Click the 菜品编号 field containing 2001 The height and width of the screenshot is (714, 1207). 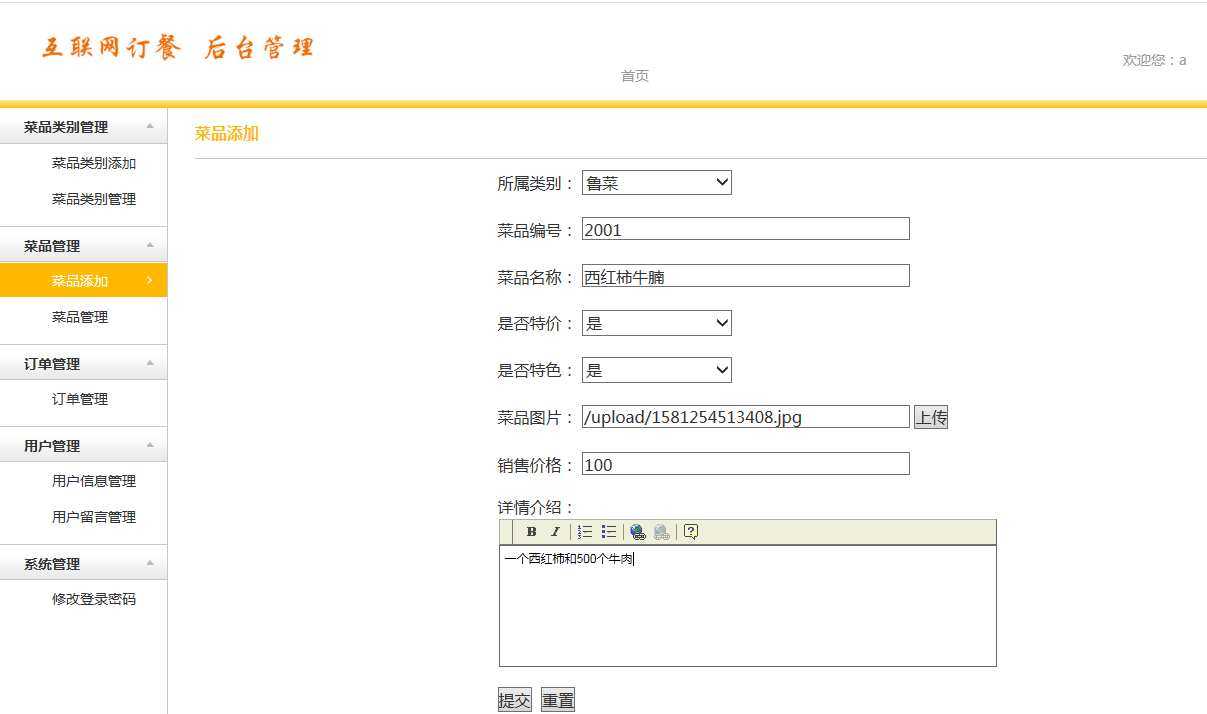(x=746, y=229)
